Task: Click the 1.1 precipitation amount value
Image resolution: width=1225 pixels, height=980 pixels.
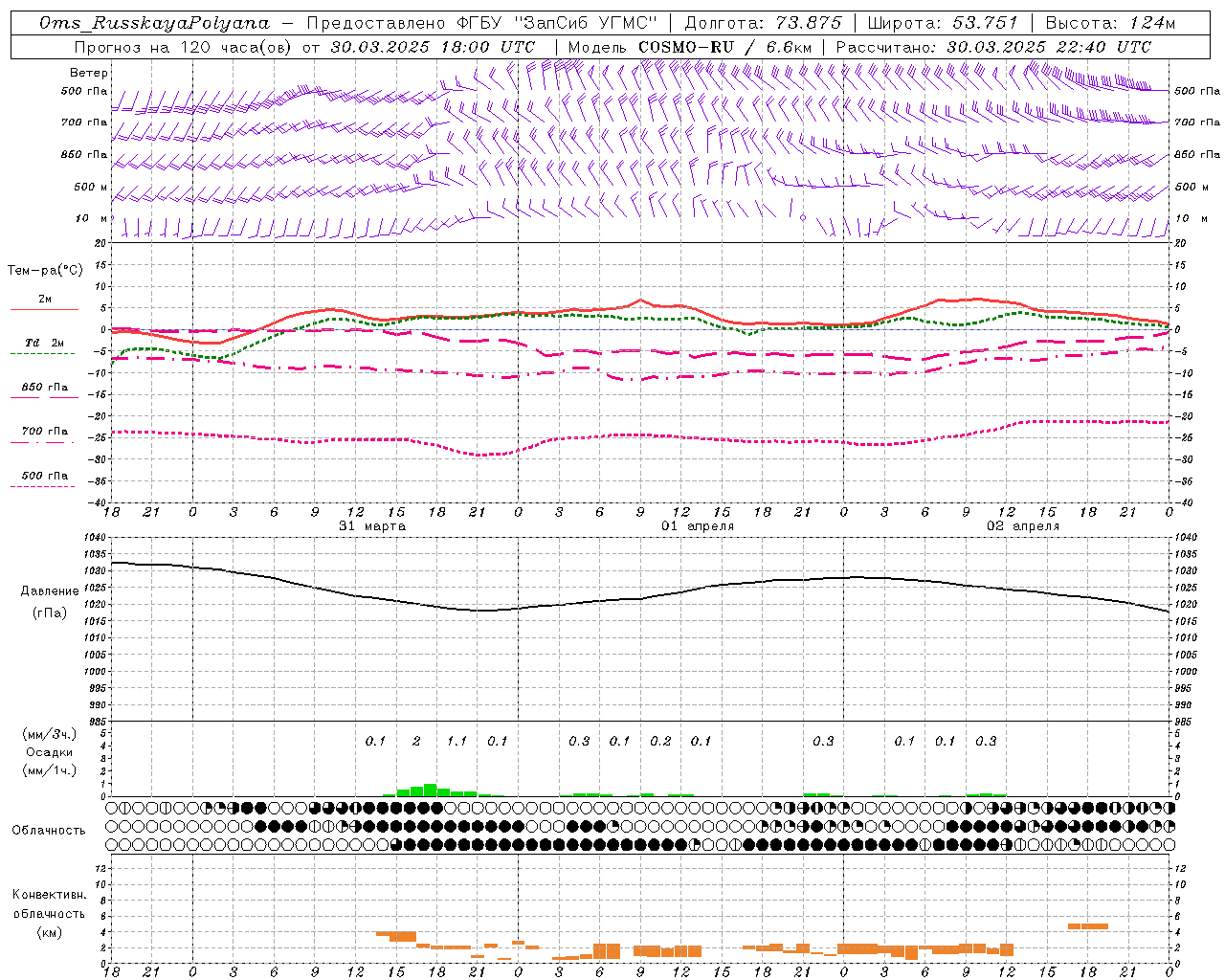Action: click(x=457, y=741)
